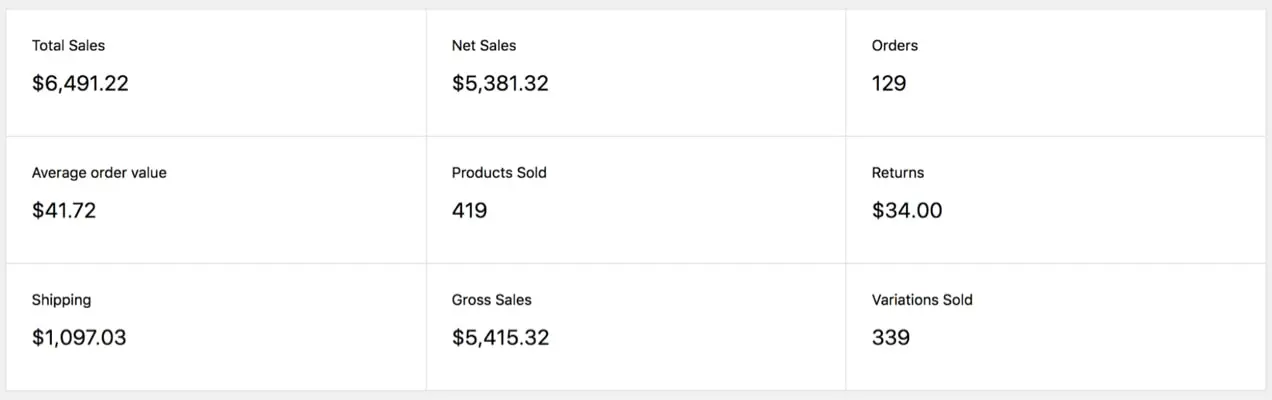The width and height of the screenshot is (1272, 400).
Task: Click the $41.72 average order amount
Action: (64, 211)
